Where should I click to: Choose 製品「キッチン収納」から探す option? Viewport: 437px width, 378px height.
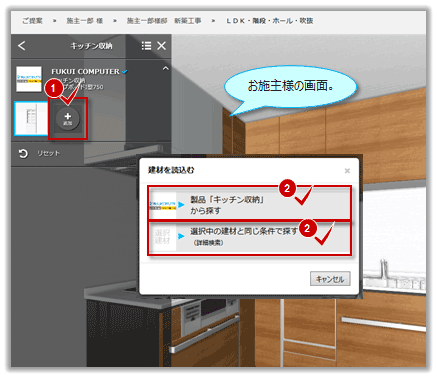250,204
